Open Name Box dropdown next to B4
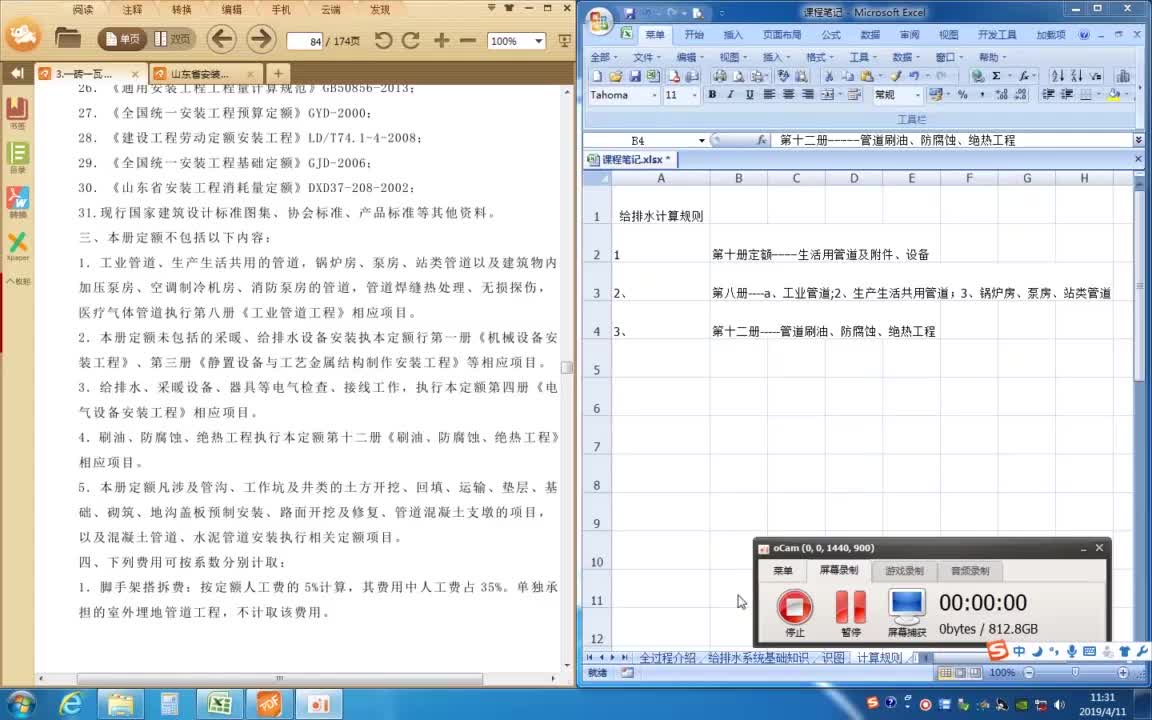The height and width of the screenshot is (720, 1152). tap(702, 140)
